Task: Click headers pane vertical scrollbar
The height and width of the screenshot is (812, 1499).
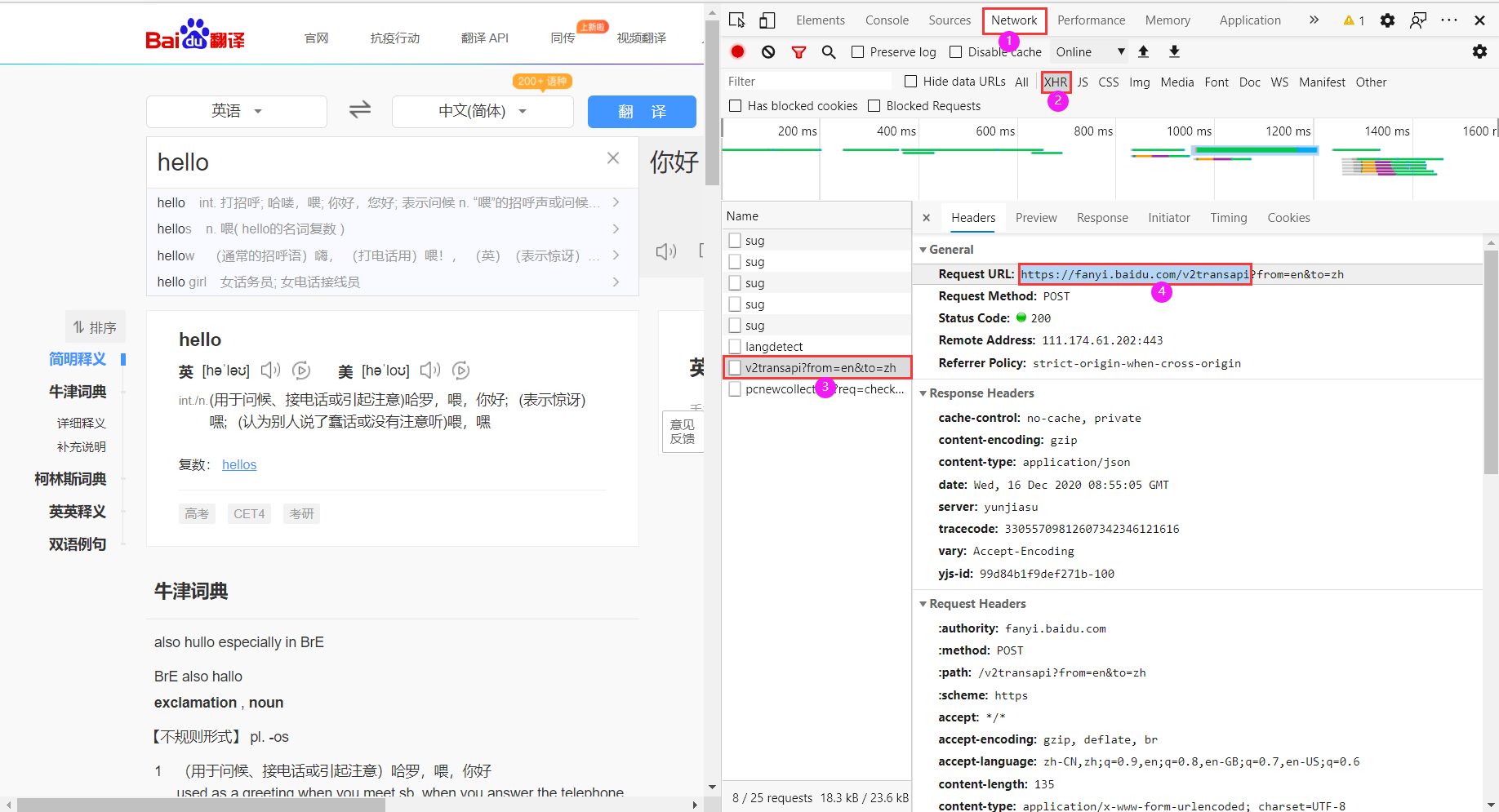Action: 1491,363
